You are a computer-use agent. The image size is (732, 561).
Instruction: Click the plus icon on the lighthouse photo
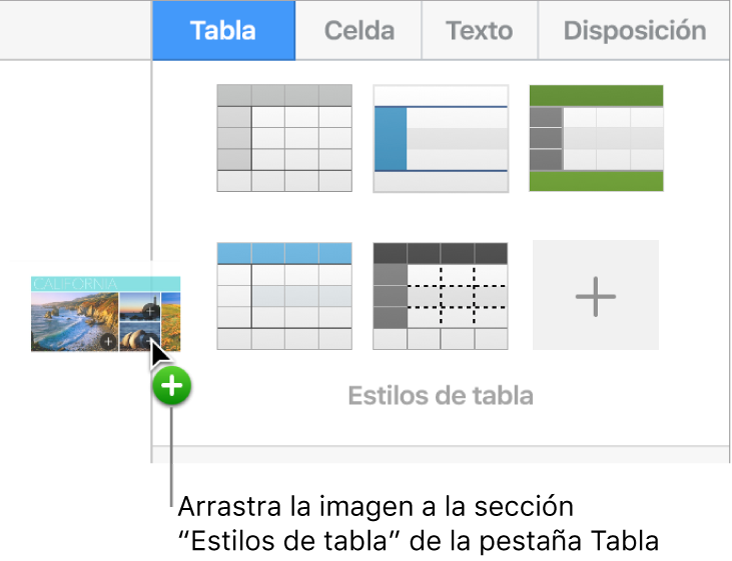(x=148, y=311)
